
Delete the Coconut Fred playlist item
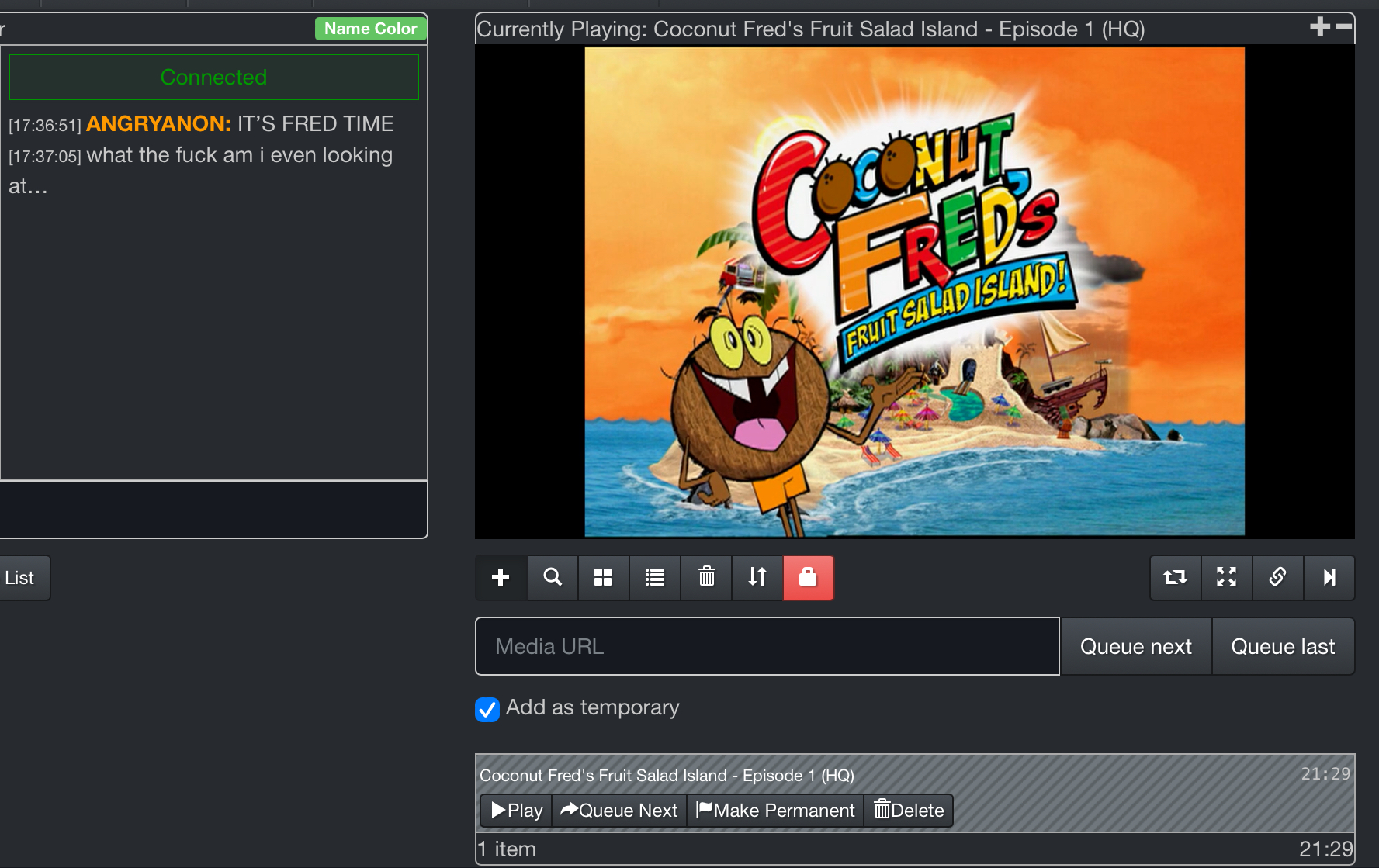(909, 811)
